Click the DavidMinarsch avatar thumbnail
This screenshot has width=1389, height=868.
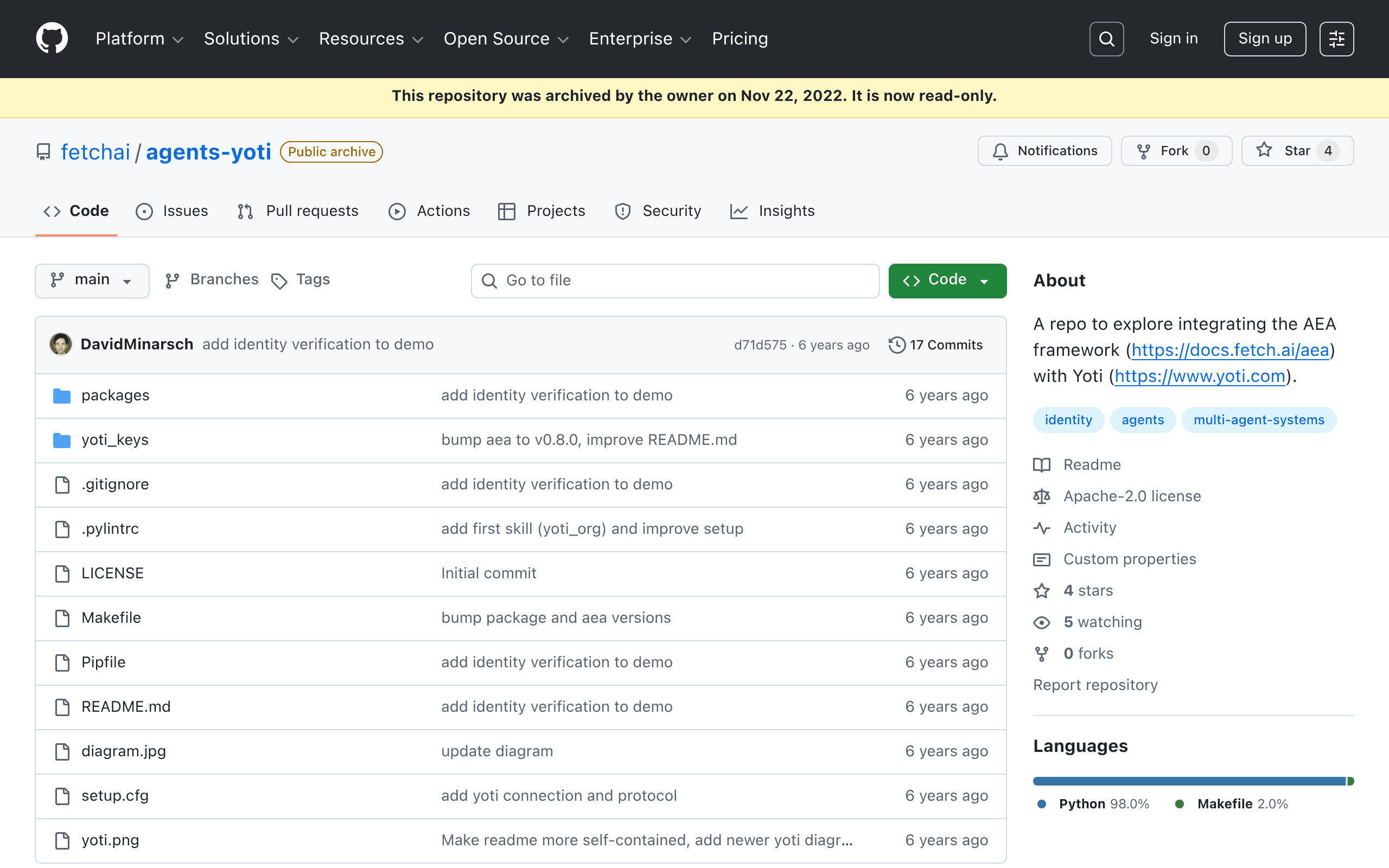(60, 344)
